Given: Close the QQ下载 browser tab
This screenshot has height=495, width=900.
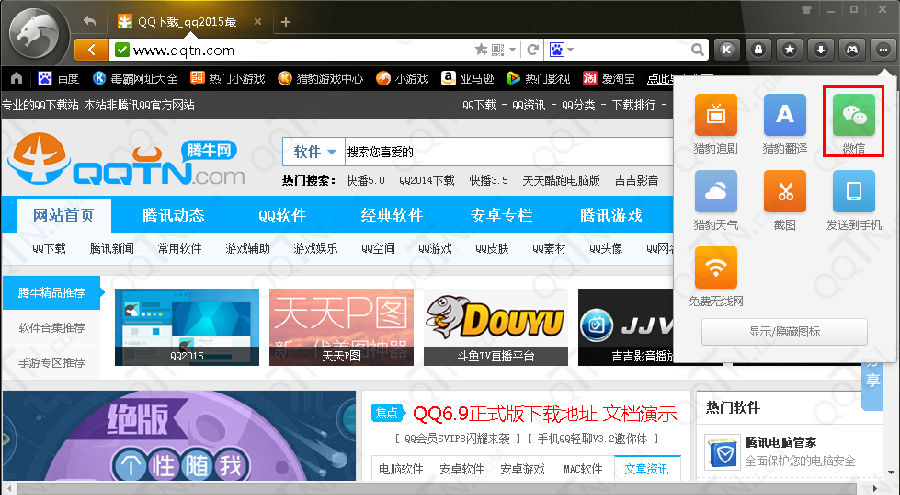Looking at the screenshot, I should [x=258, y=22].
